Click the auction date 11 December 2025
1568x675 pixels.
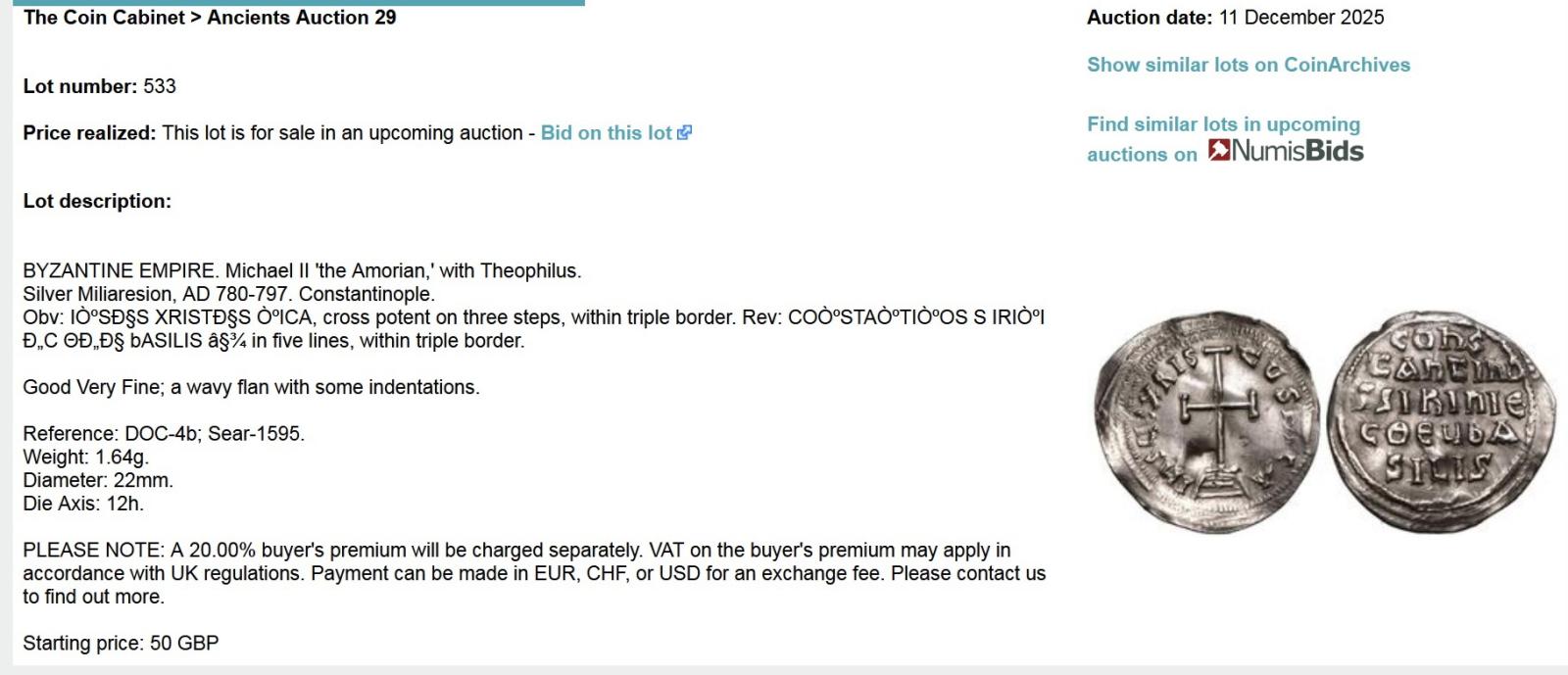point(1300,18)
